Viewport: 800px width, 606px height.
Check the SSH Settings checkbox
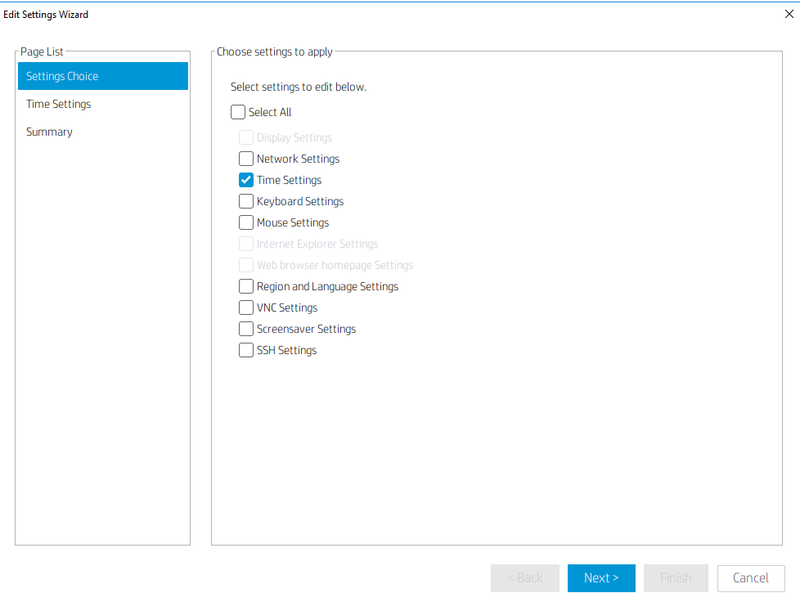pyautogui.click(x=246, y=351)
